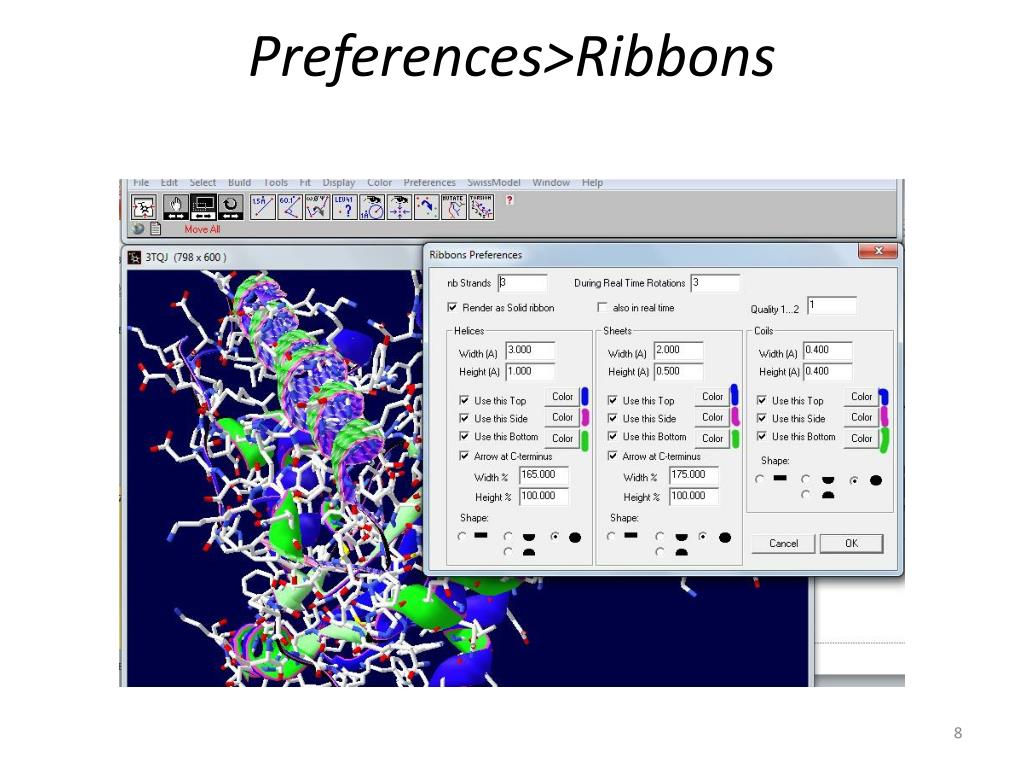Click the text document icon under toolbar
Viewport: 1024px width, 768px height.
pyautogui.click(x=155, y=229)
